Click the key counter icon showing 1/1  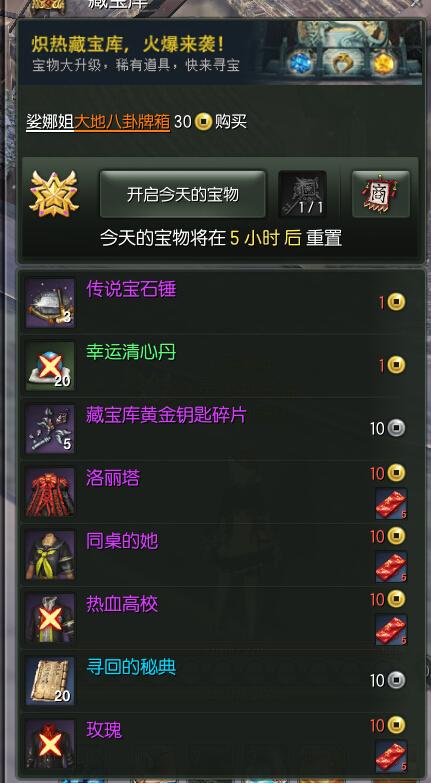click(x=302, y=194)
